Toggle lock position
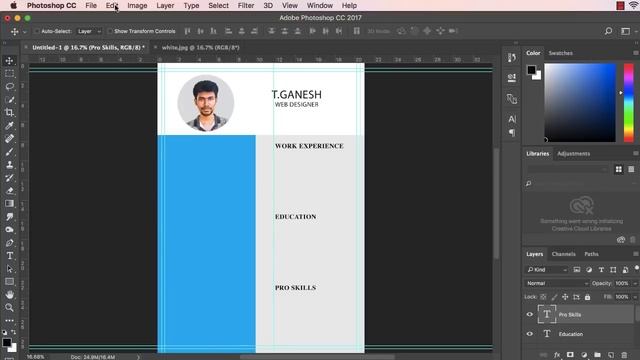Viewport: 640px width, 360px height. (x=565, y=297)
